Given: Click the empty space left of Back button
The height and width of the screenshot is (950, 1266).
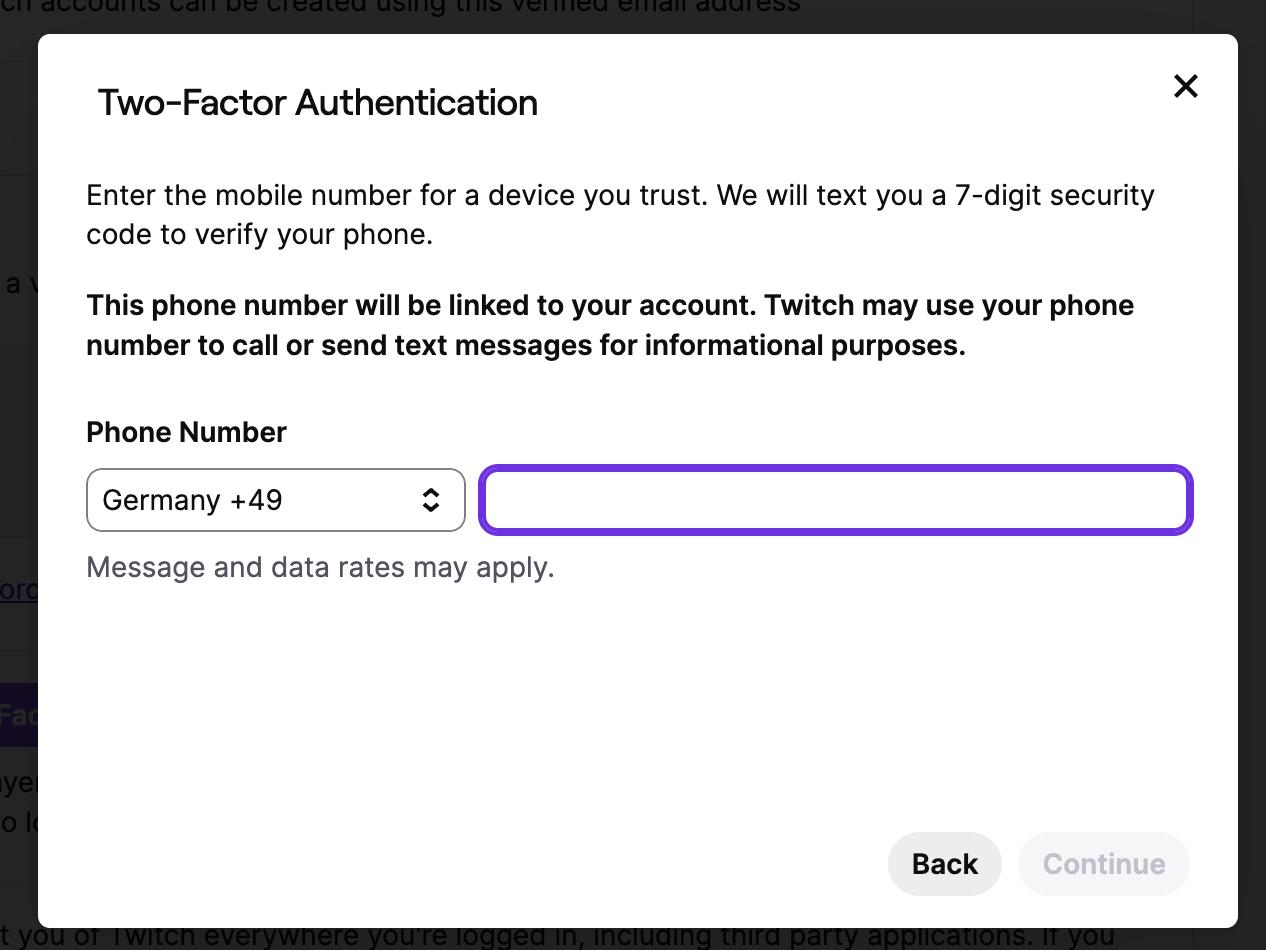Looking at the screenshot, I should click(500, 864).
